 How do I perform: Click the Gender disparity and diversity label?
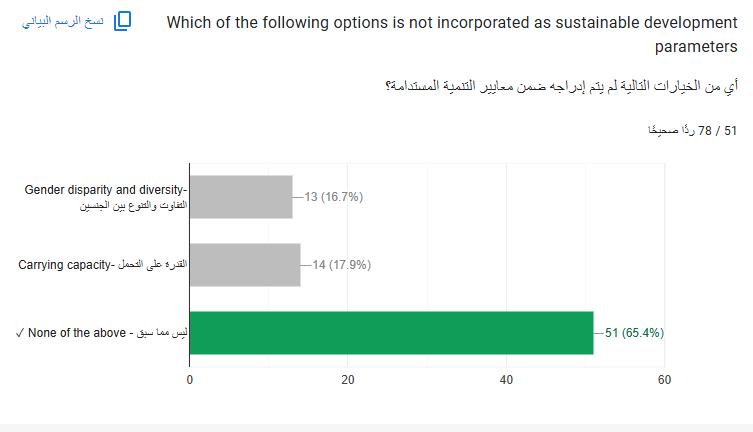point(106,190)
